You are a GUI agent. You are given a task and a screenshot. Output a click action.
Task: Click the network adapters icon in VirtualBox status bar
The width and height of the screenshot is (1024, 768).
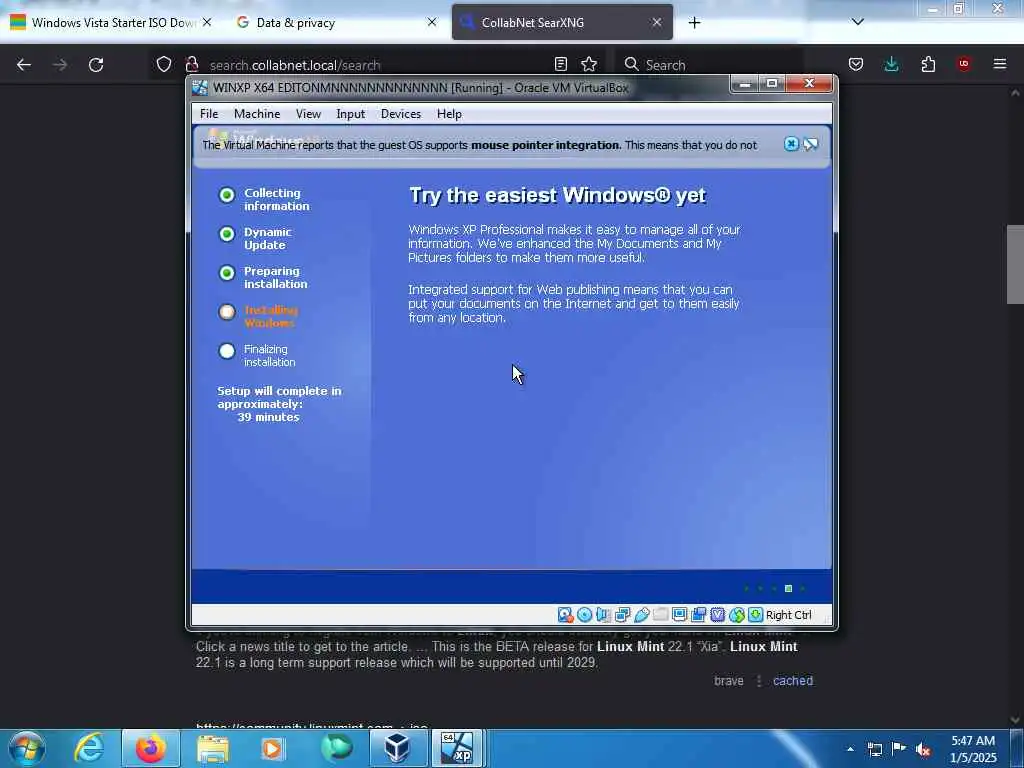622,615
